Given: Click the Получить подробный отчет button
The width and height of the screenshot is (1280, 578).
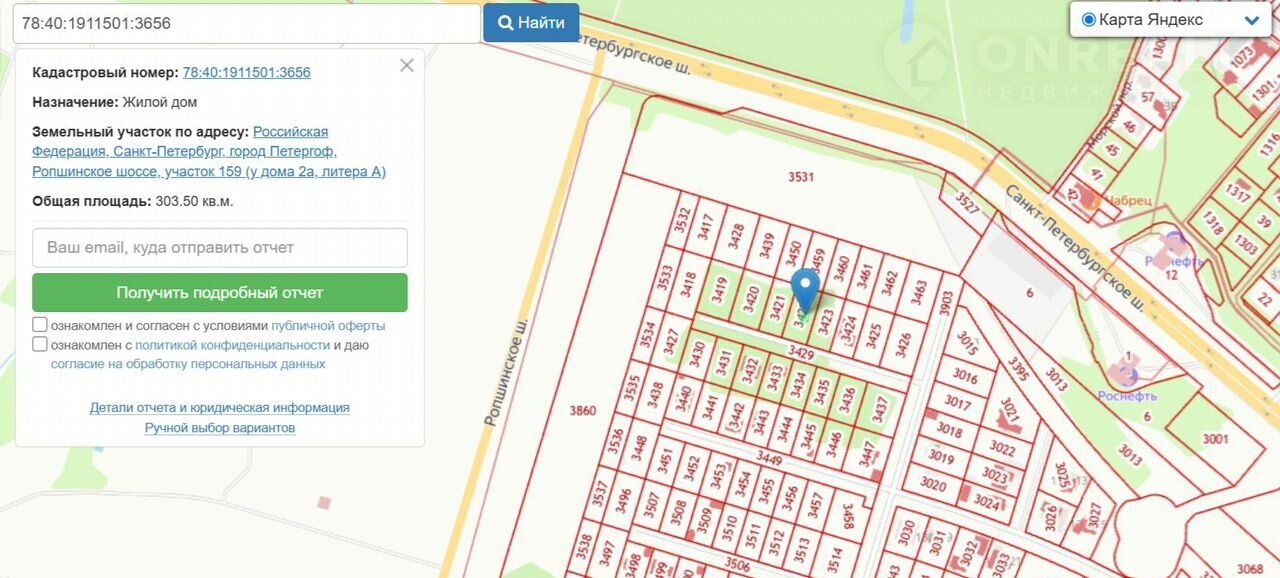Looking at the screenshot, I should [x=220, y=293].
